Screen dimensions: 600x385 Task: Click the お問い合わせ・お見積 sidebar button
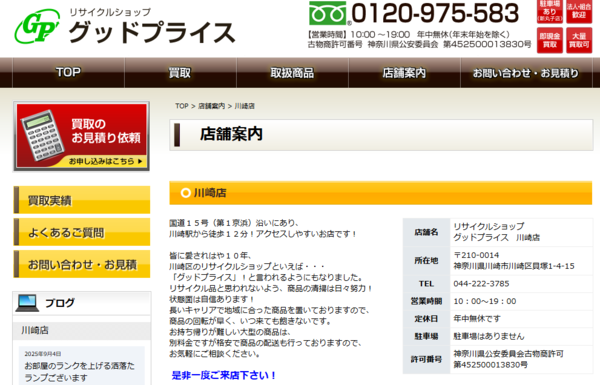(82, 264)
